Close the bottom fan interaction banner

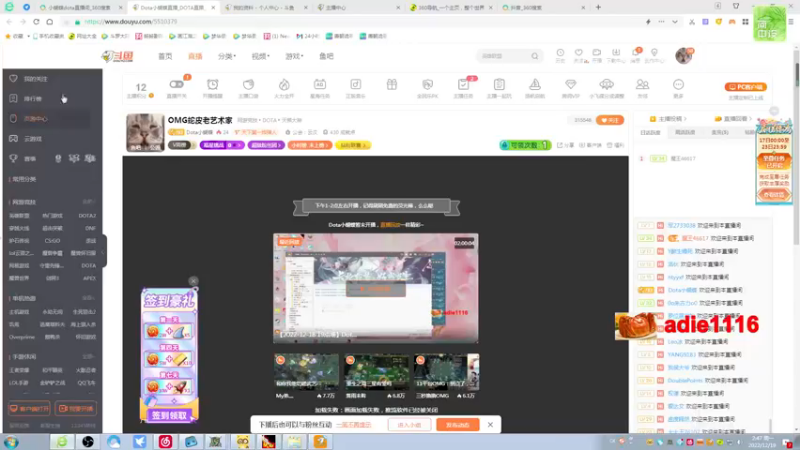point(490,424)
